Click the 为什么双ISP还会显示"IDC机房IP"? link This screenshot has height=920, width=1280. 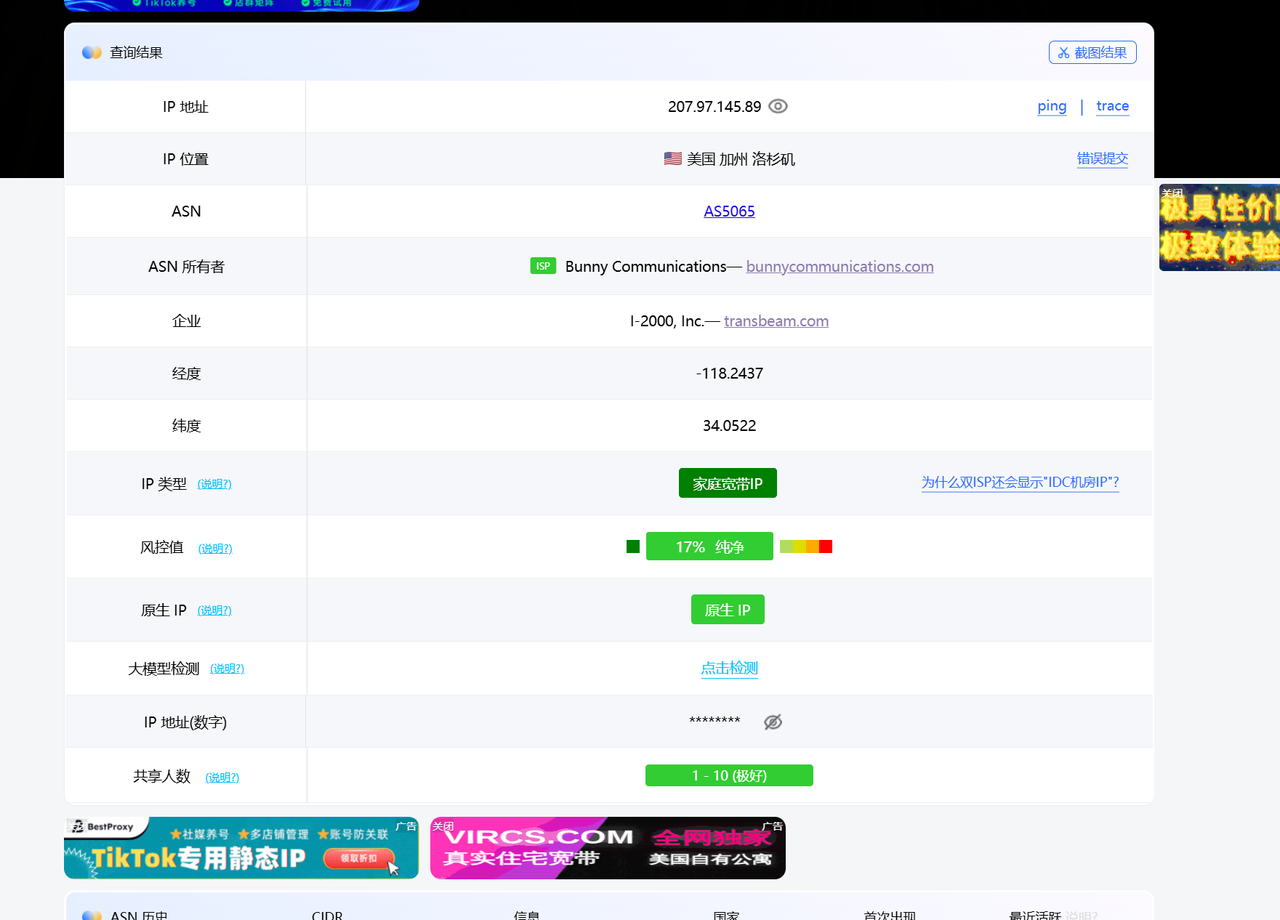[x=1020, y=482]
